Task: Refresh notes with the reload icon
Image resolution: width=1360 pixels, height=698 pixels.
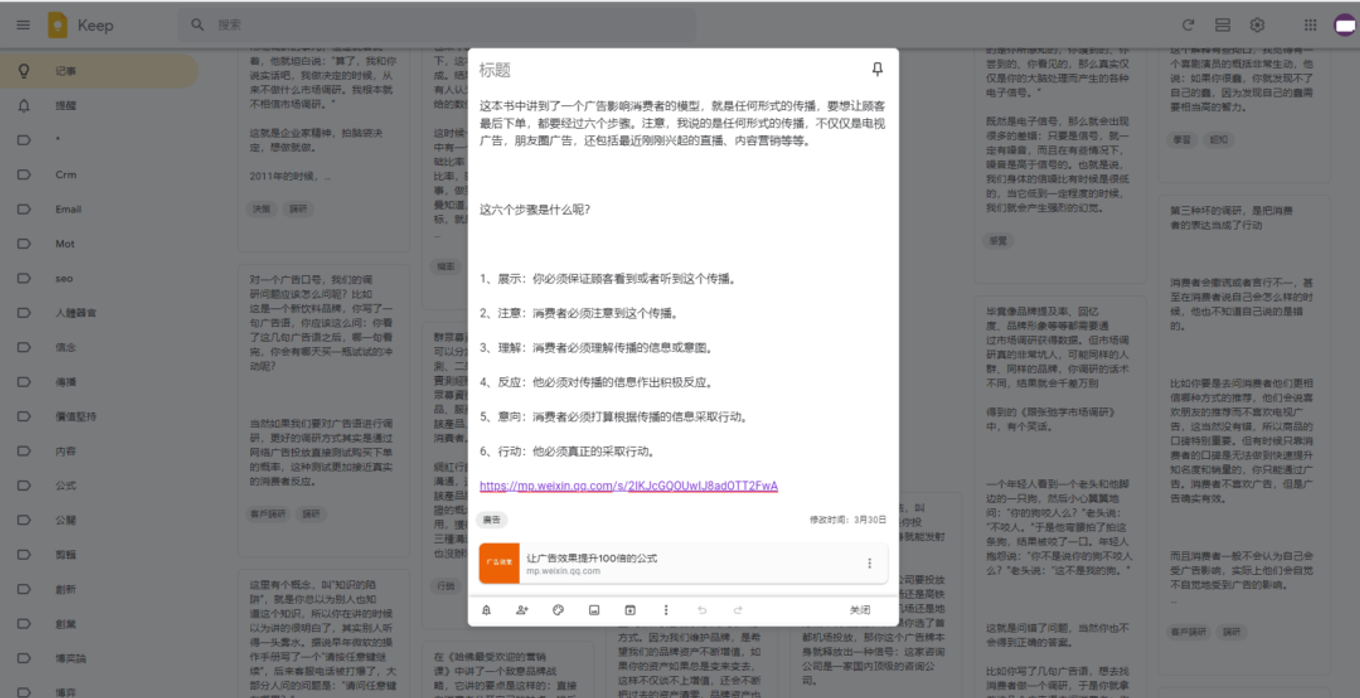Action: pos(1188,25)
